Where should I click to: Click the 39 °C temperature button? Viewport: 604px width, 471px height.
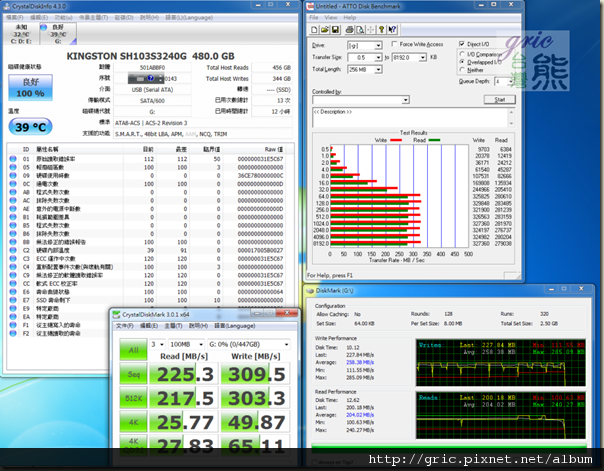point(30,127)
